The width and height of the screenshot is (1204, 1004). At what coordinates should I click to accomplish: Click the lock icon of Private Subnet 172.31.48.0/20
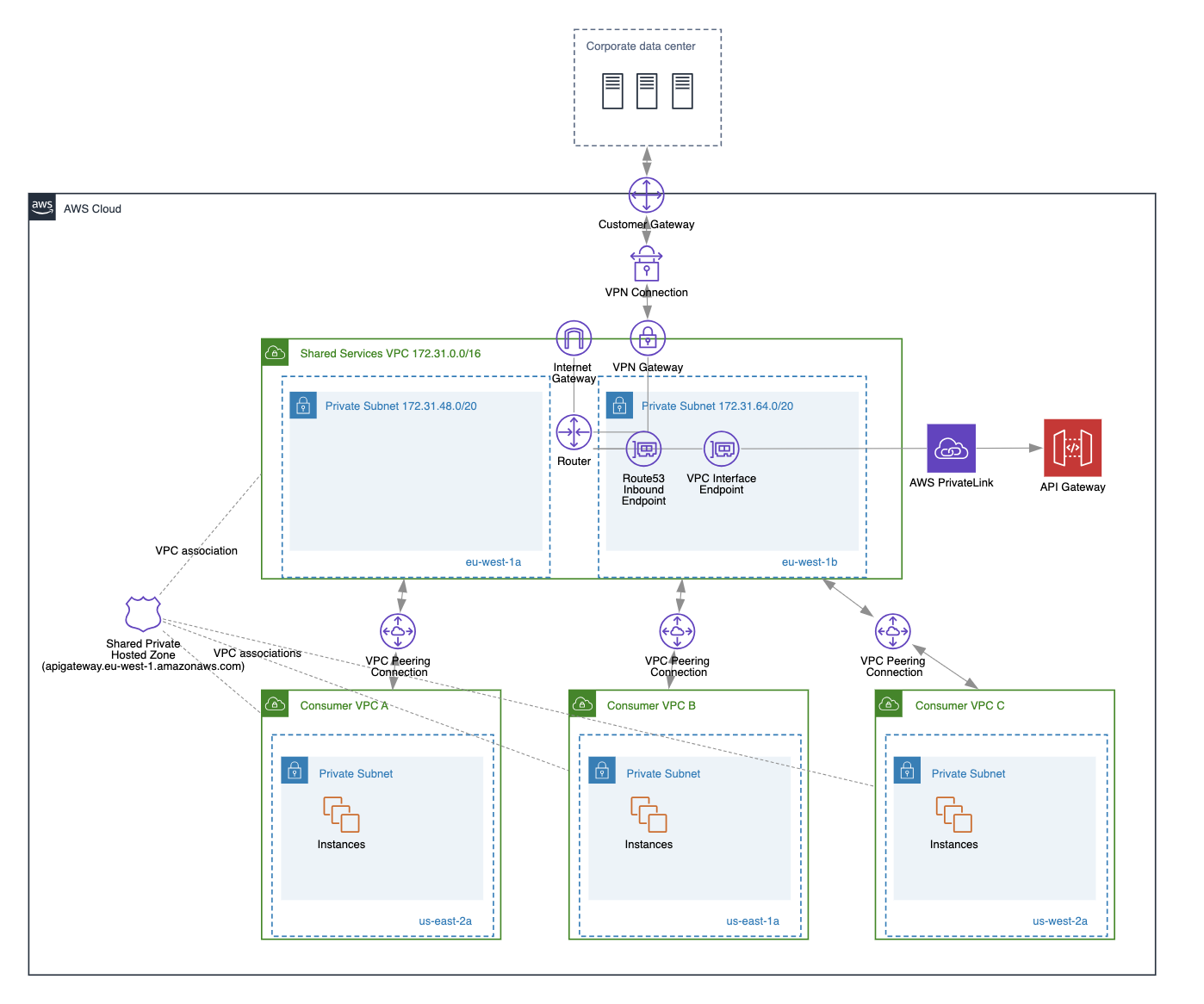coord(303,406)
